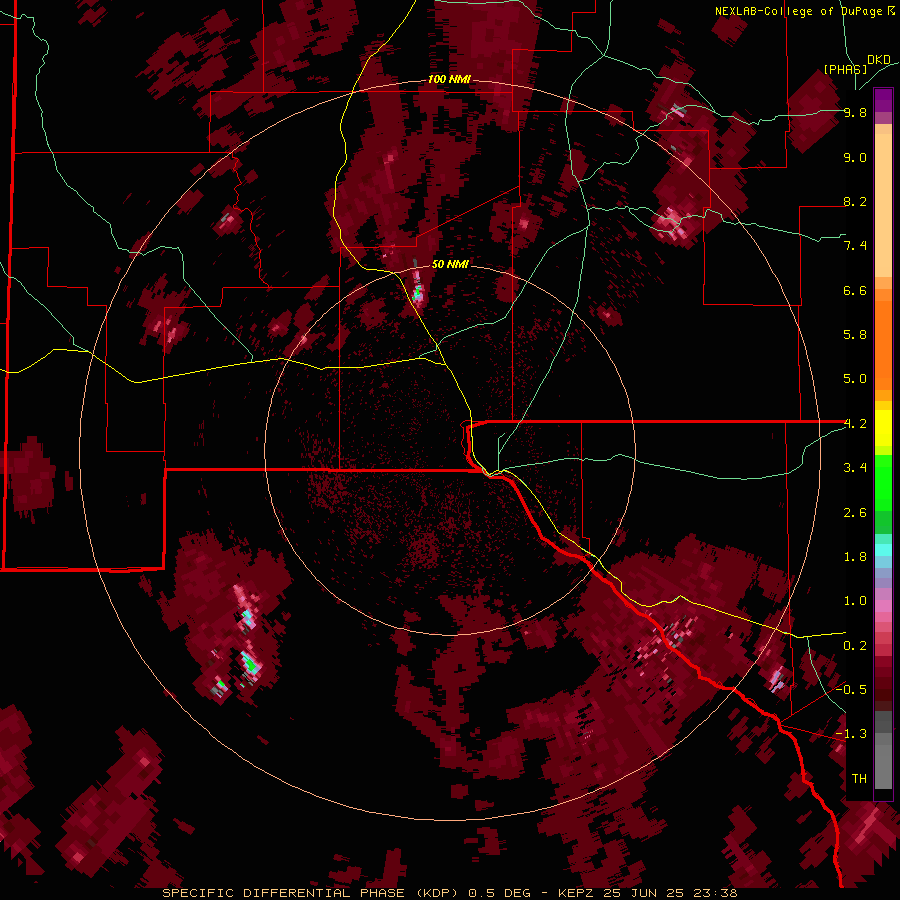Click the 50 NMI range ring label
The image size is (900, 900).
[450, 264]
